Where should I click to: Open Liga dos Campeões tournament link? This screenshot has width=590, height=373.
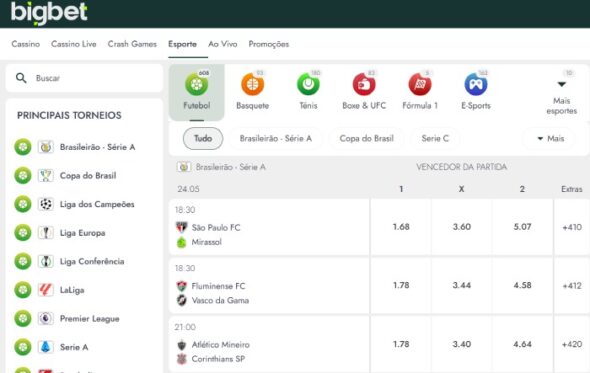point(97,204)
